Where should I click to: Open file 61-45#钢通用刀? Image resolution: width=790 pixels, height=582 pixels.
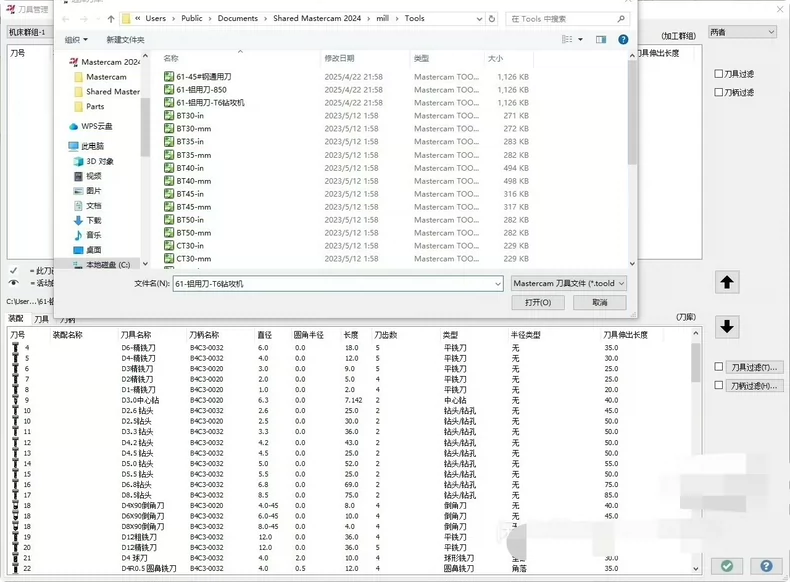[204, 77]
